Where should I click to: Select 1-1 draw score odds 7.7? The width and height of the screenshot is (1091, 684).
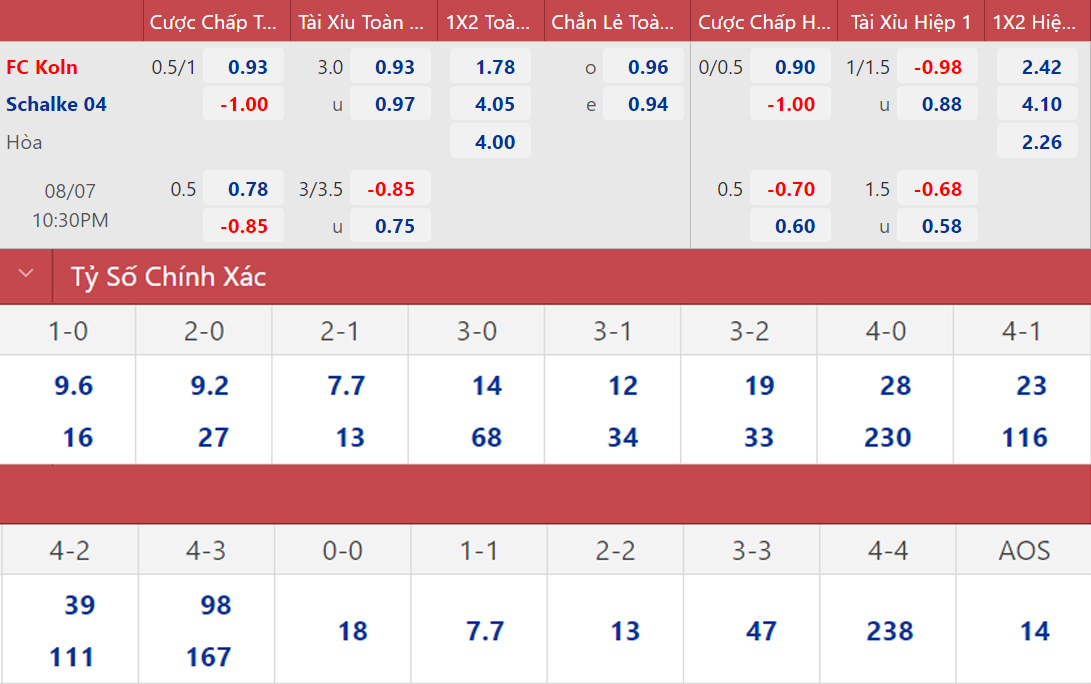485,631
